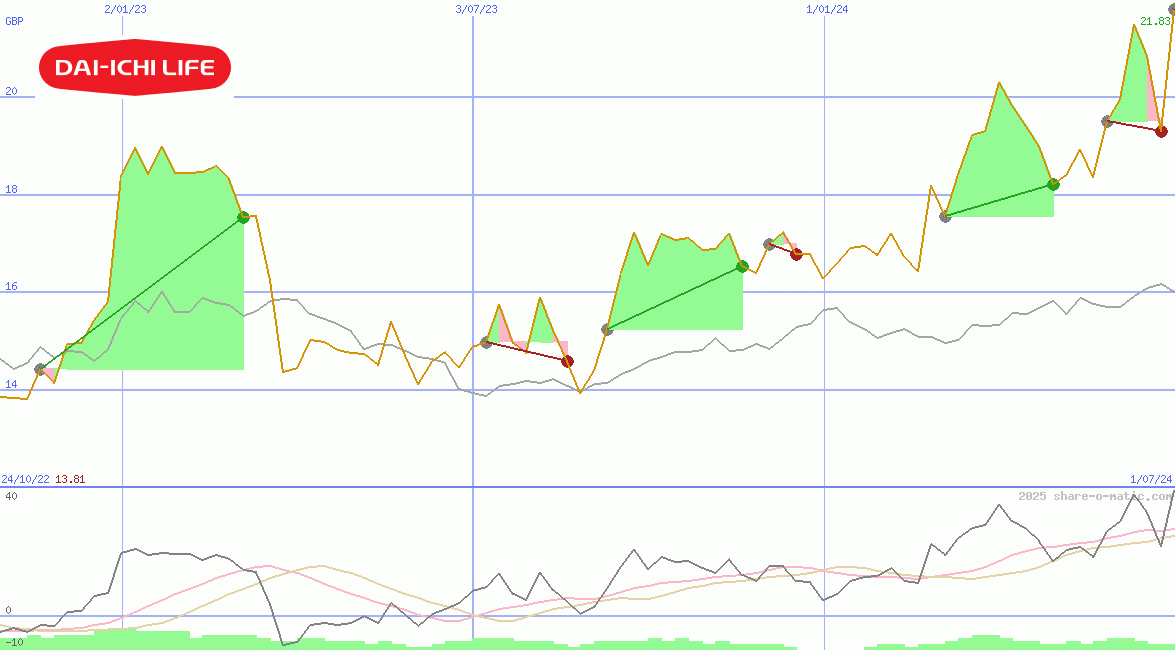Image resolution: width=1175 pixels, height=650 pixels.
Task: Click the last red marker near the 21.83 peak
Action: click(1161, 131)
